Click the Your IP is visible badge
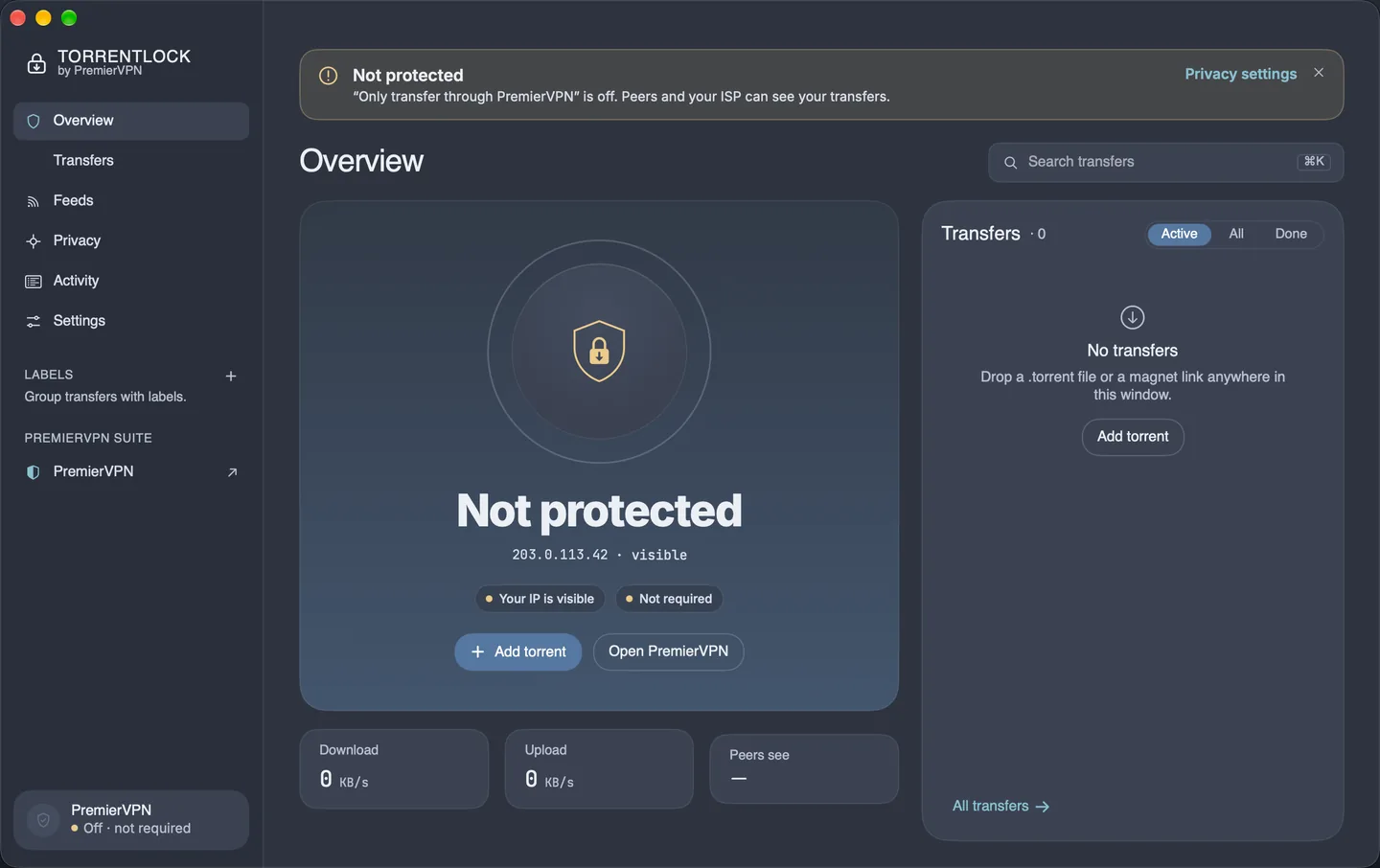 540,599
